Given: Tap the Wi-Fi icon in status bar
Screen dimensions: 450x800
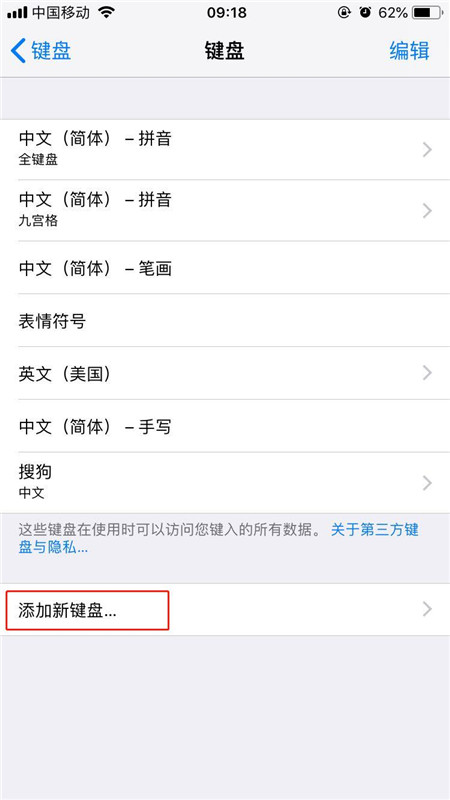Looking at the screenshot, I should pyautogui.click(x=106, y=12).
